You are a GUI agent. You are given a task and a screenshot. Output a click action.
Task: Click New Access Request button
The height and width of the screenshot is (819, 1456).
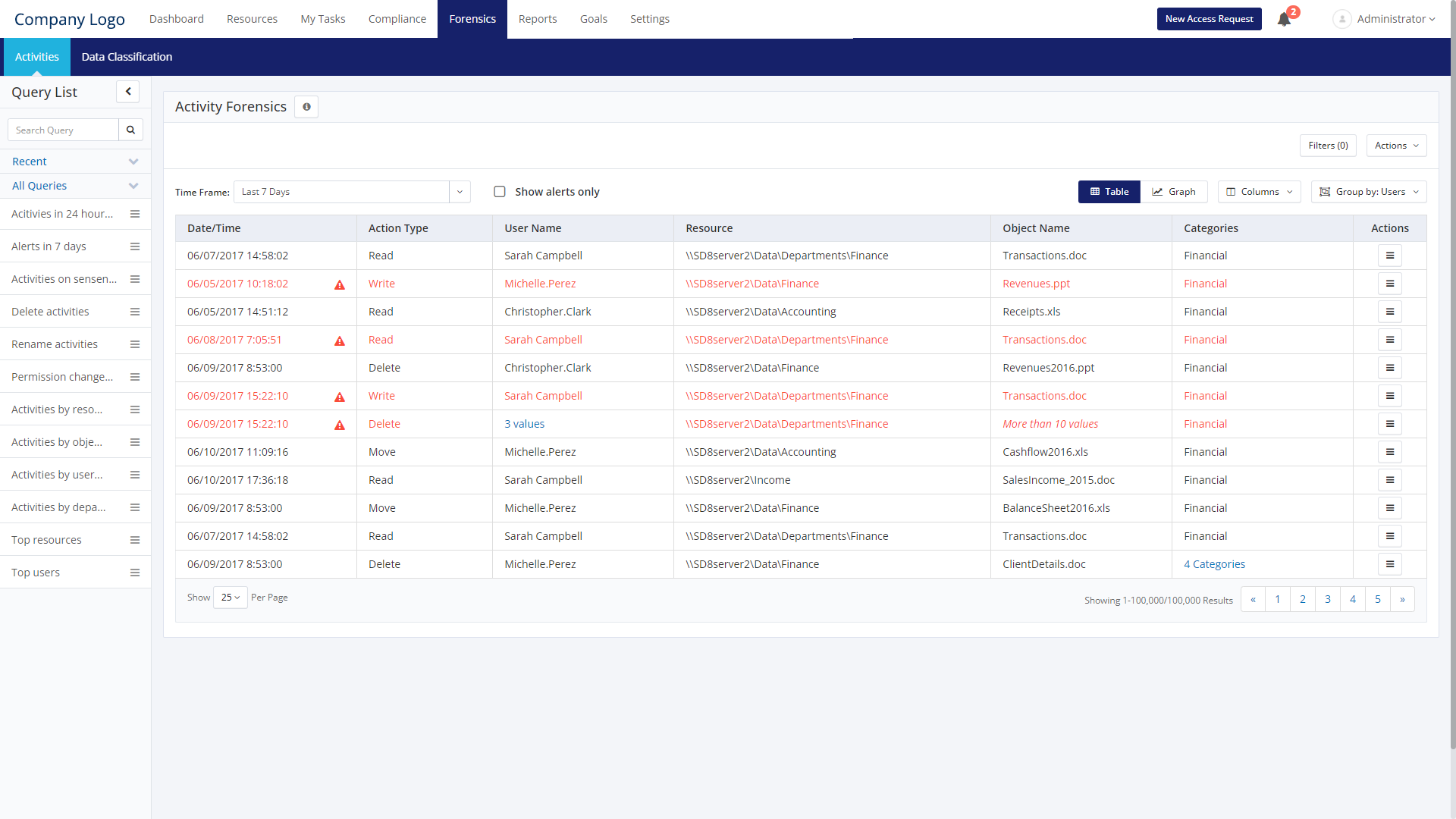click(1209, 19)
